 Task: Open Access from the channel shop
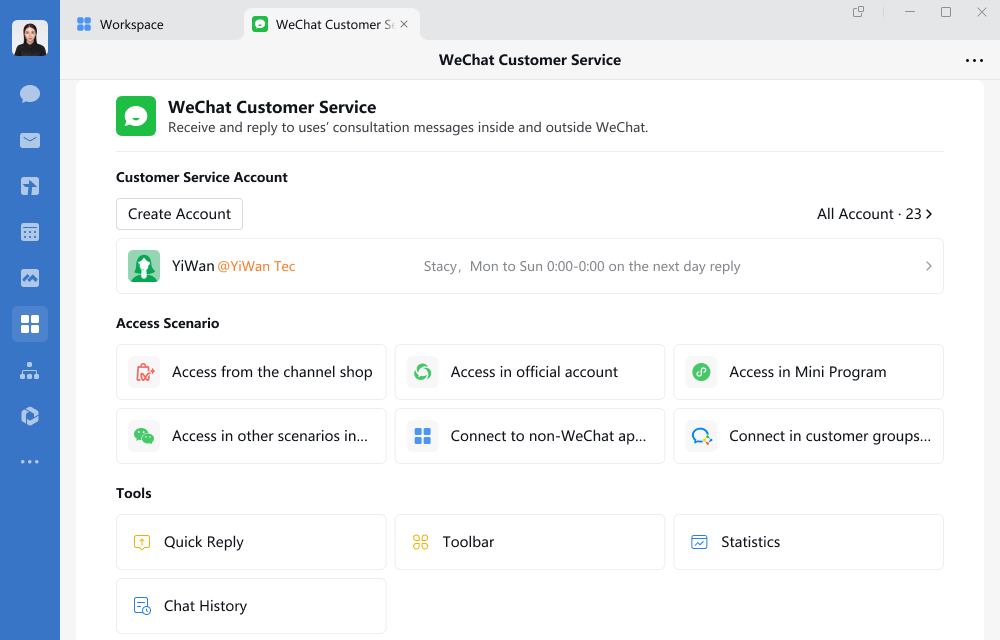tap(251, 372)
